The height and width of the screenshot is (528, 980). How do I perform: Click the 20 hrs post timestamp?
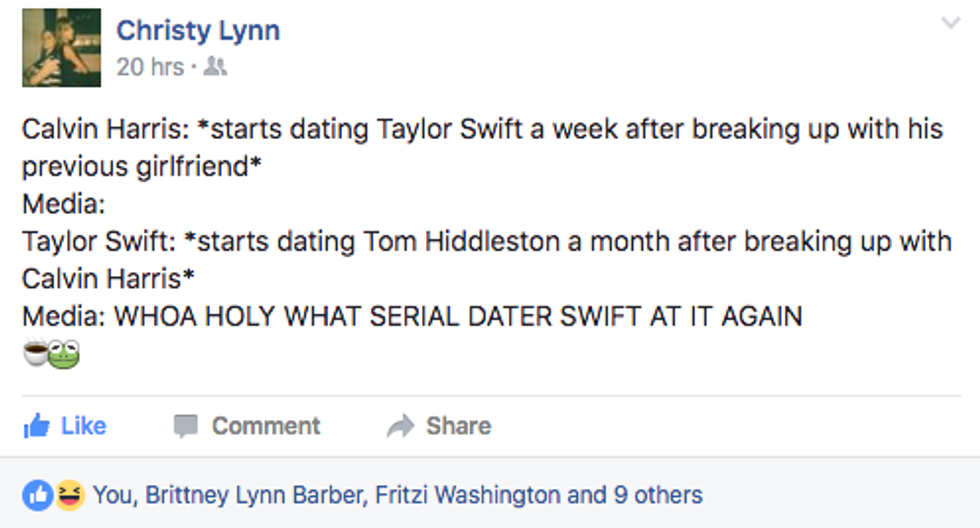[x=150, y=67]
